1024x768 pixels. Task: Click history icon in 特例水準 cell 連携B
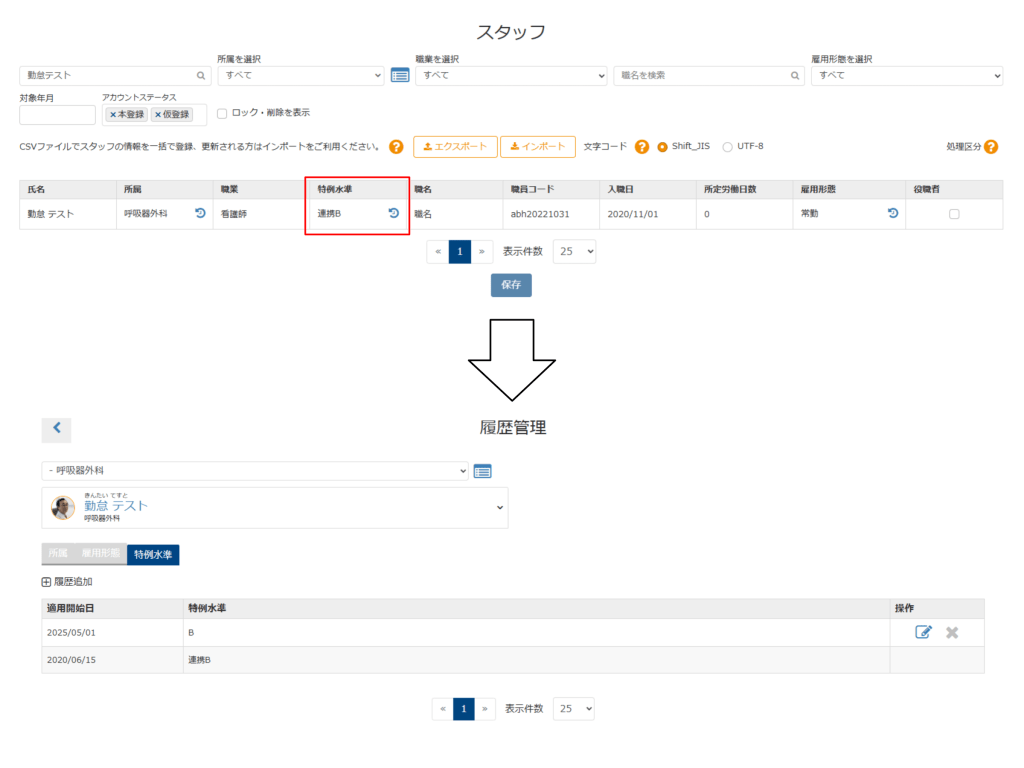(393, 213)
